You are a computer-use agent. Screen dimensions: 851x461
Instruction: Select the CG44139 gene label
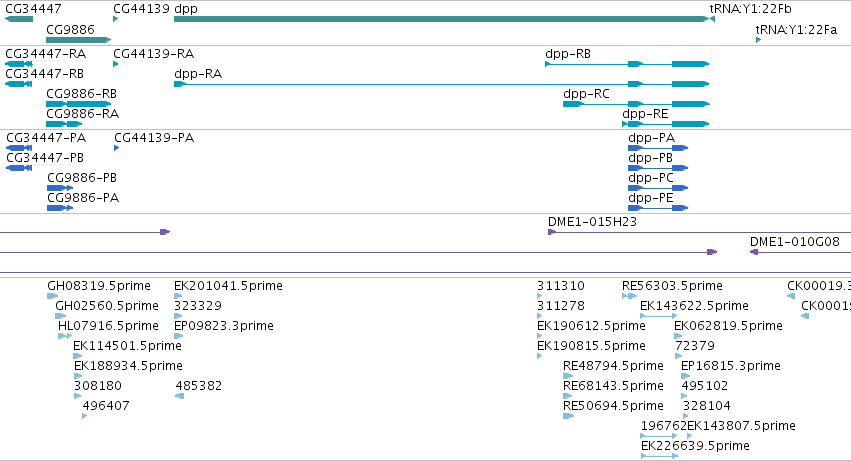coord(141,9)
